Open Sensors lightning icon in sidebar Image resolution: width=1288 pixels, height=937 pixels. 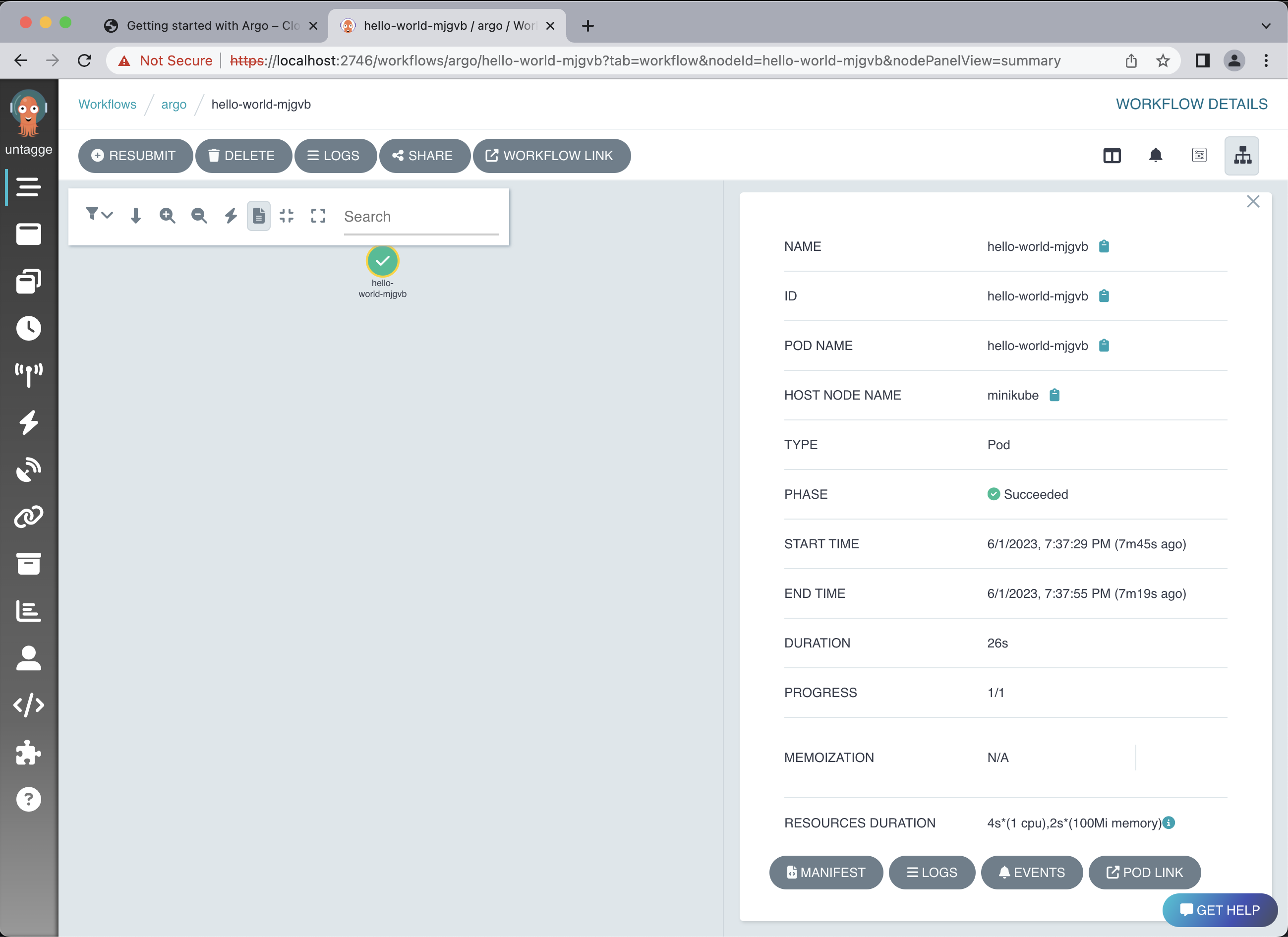[x=28, y=422]
